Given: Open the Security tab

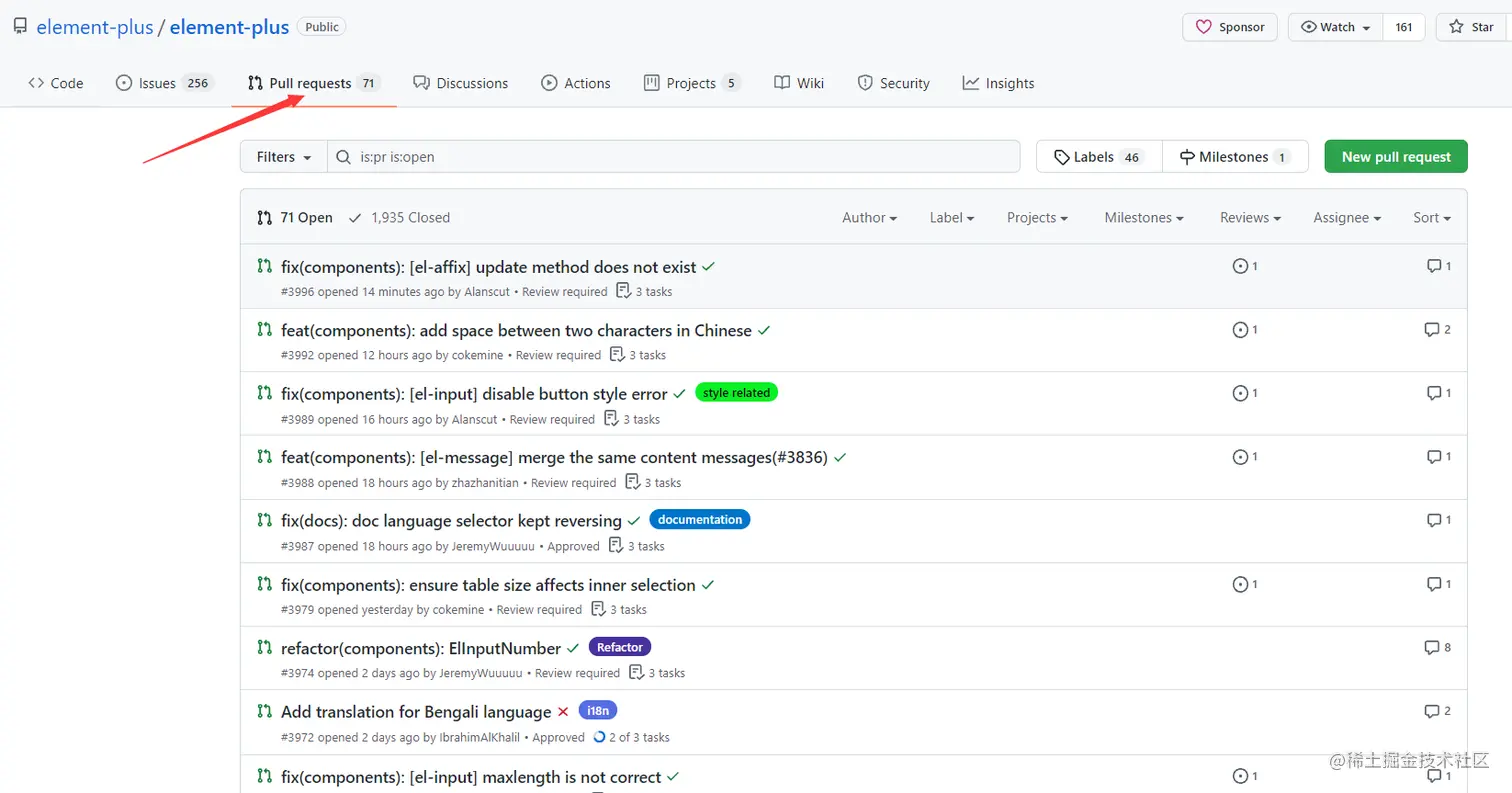Looking at the screenshot, I should (894, 83).
